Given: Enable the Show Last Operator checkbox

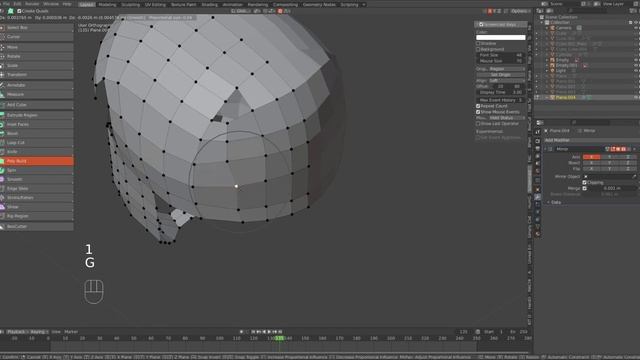Looking at the screenshot, I should 478,124.
